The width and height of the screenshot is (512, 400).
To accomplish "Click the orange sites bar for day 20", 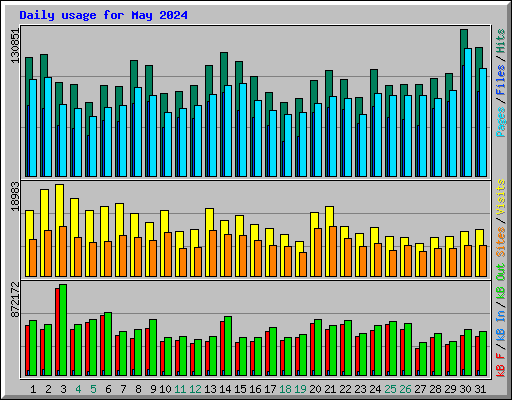I will tap(318, 252).
